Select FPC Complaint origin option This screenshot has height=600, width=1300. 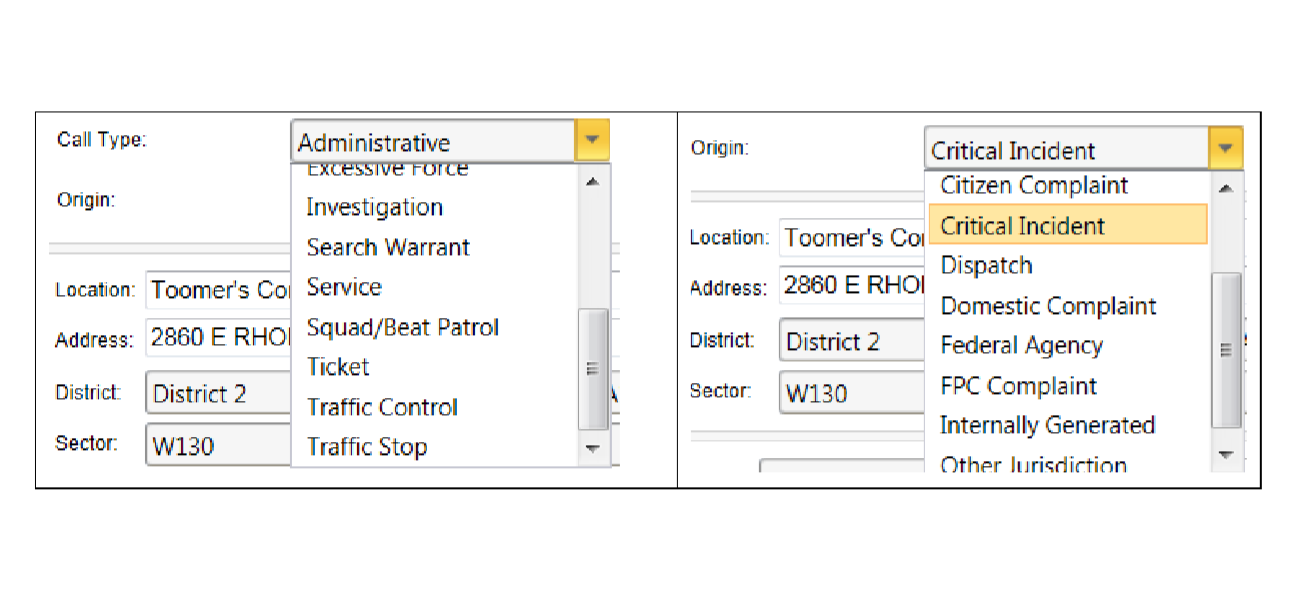(1018, 386)
